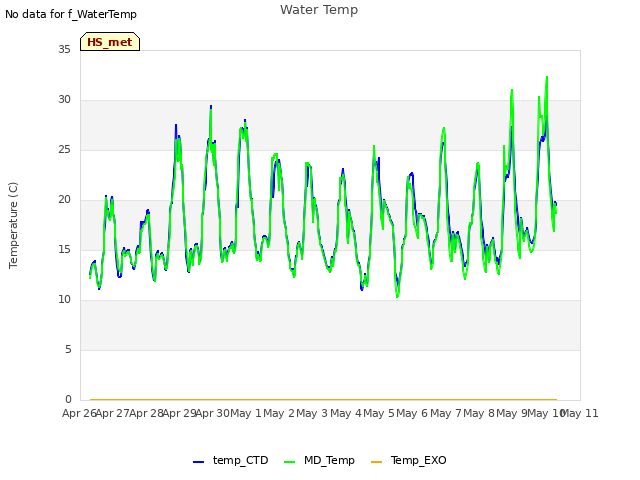
Task: Click the 30 y-axis tick label
Action: point(64,100)
